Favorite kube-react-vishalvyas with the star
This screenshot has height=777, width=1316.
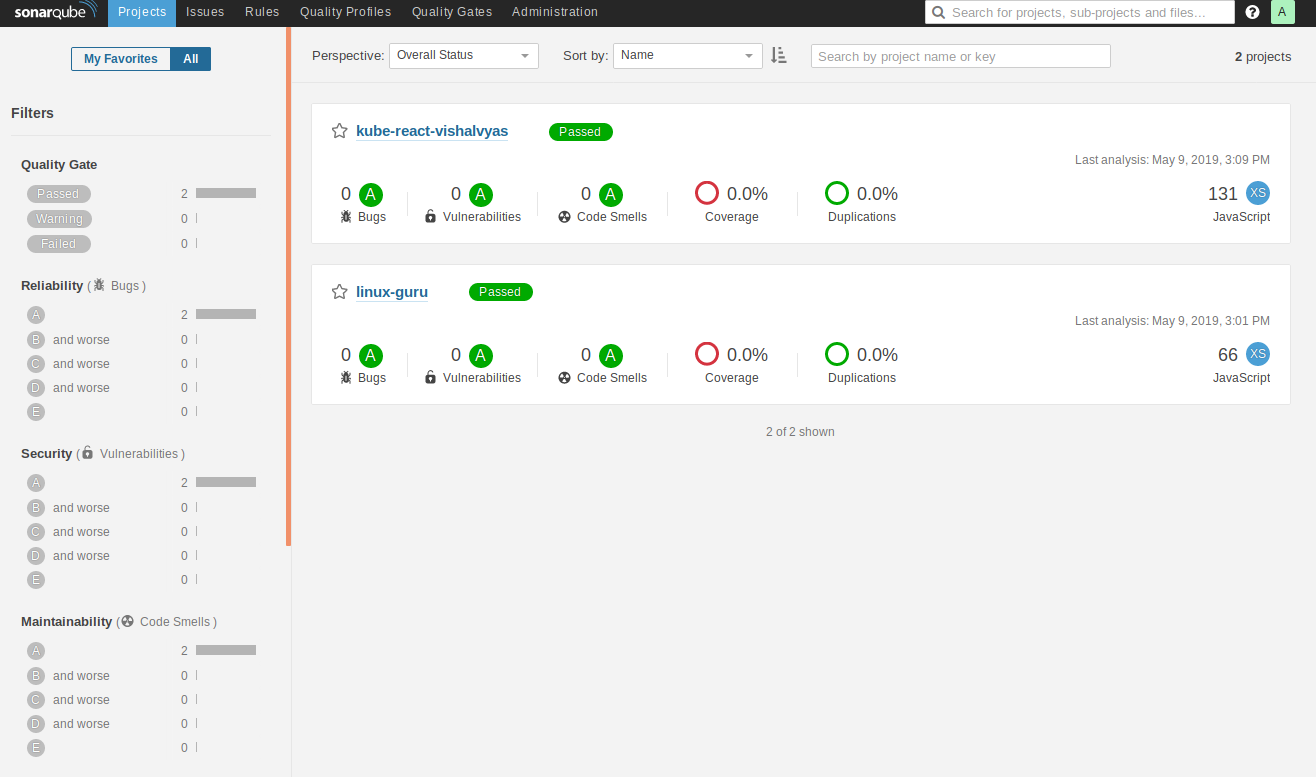click(340, 131)
